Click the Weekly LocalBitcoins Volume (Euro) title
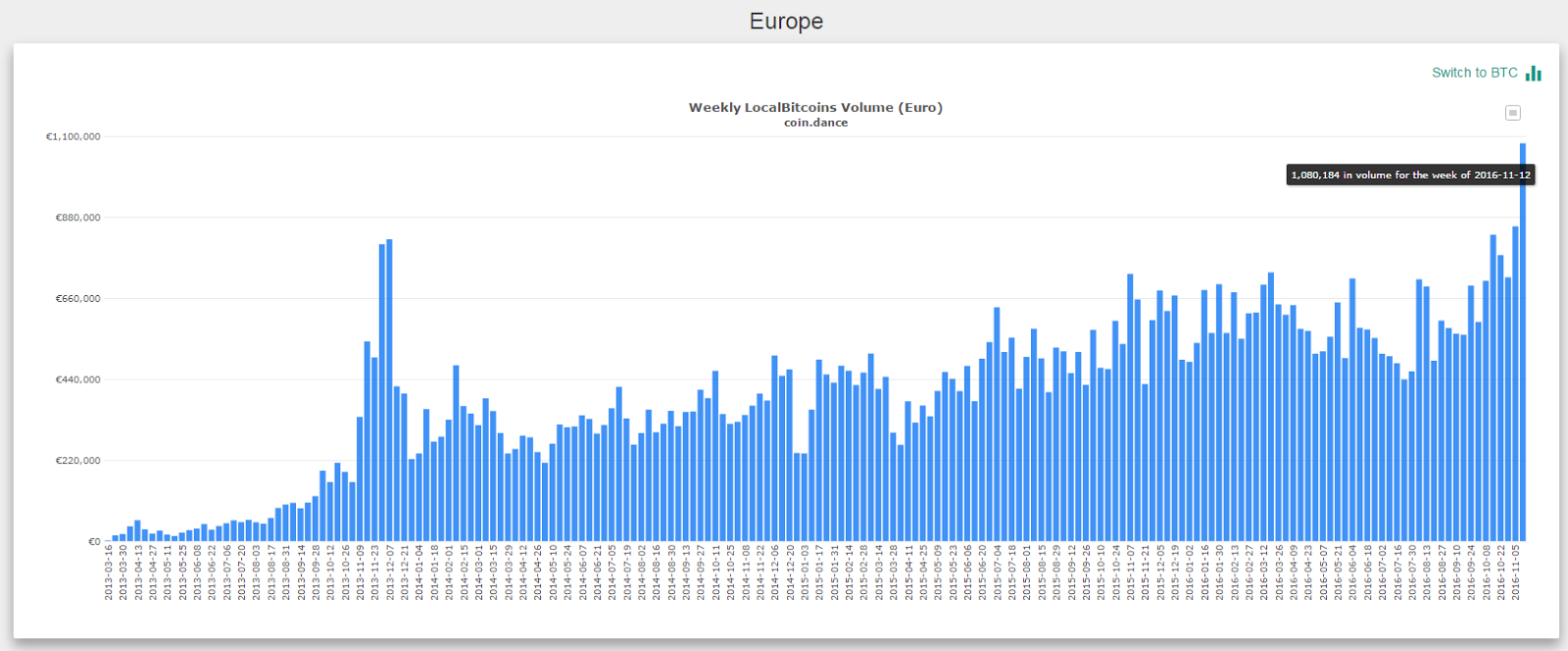Screen dimensions: 1568x651 tap(815, 108)
